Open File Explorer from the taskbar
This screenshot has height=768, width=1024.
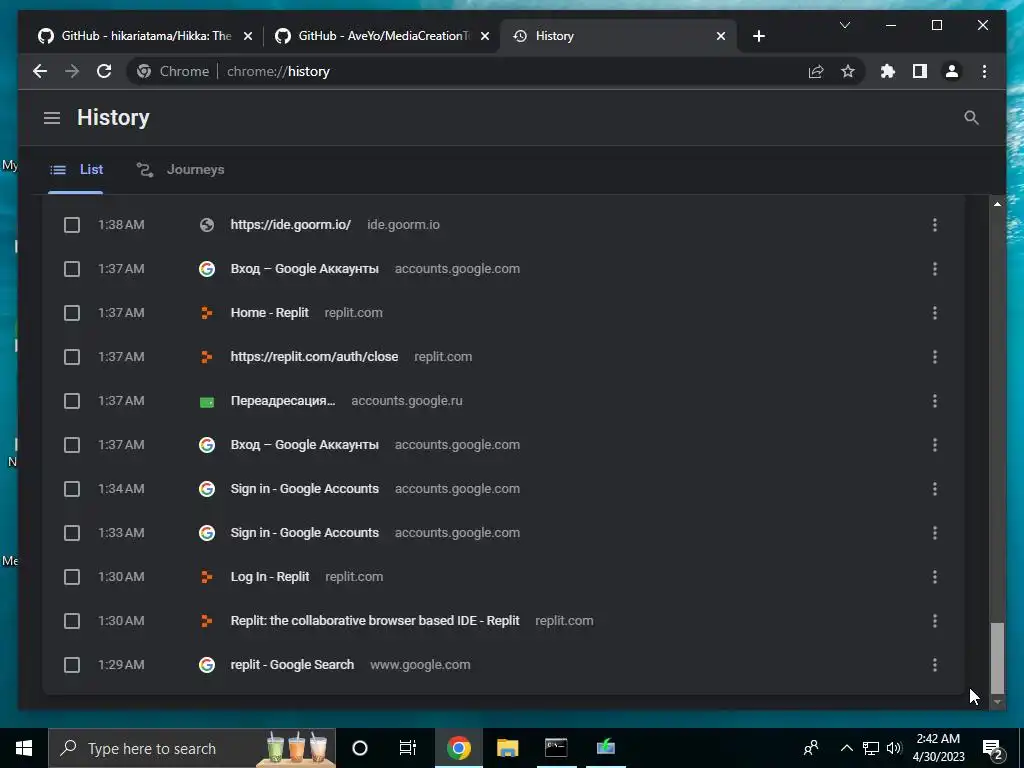[507, 748]
